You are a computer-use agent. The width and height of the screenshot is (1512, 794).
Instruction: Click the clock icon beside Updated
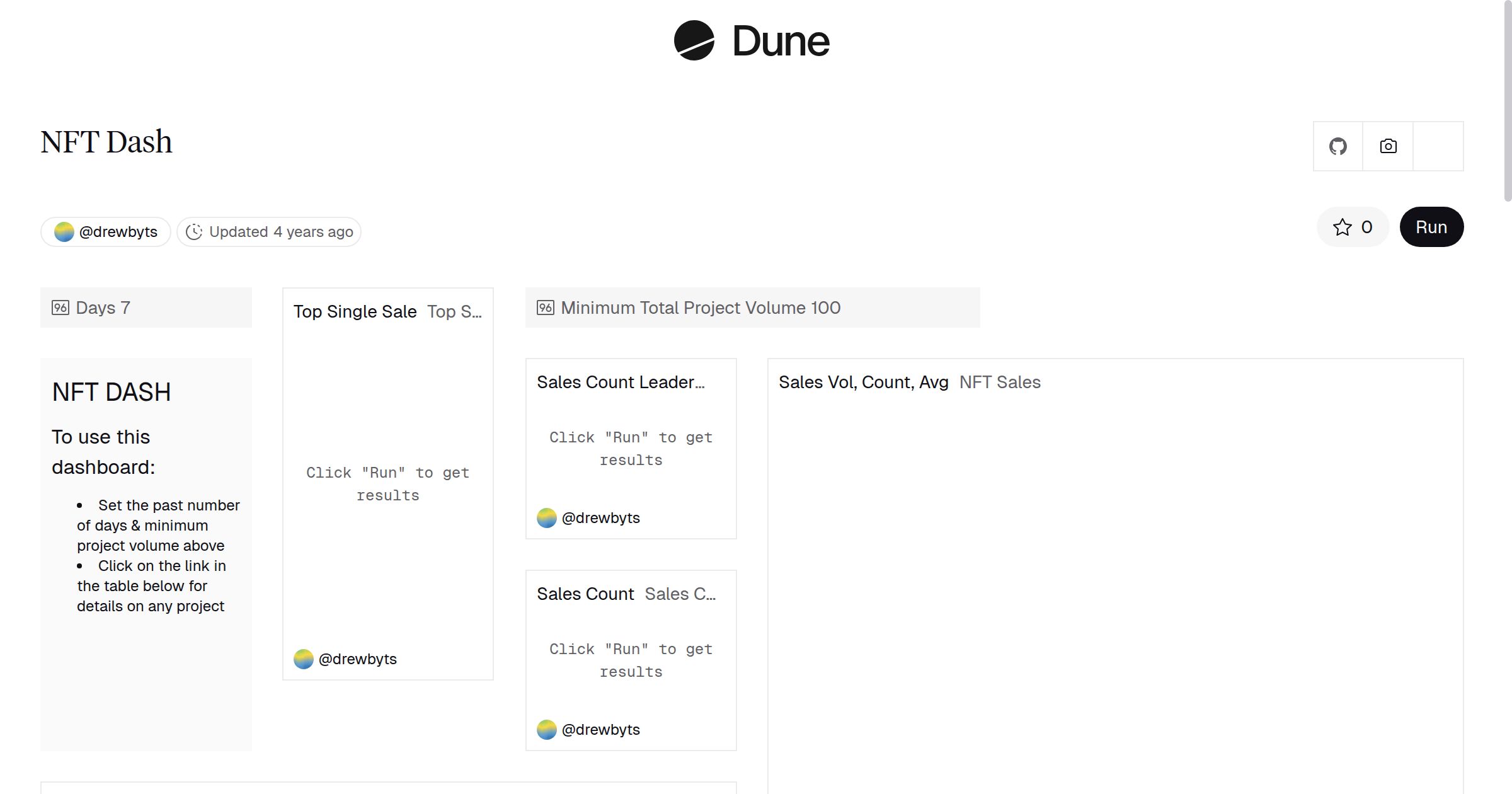194,232
